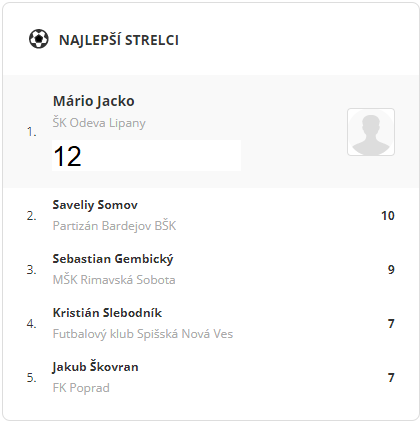This screenshot has width=420, height=422.
Task: Click the Najlepší strelci heading
Action: pyautogui.click(x=119, y=40)
